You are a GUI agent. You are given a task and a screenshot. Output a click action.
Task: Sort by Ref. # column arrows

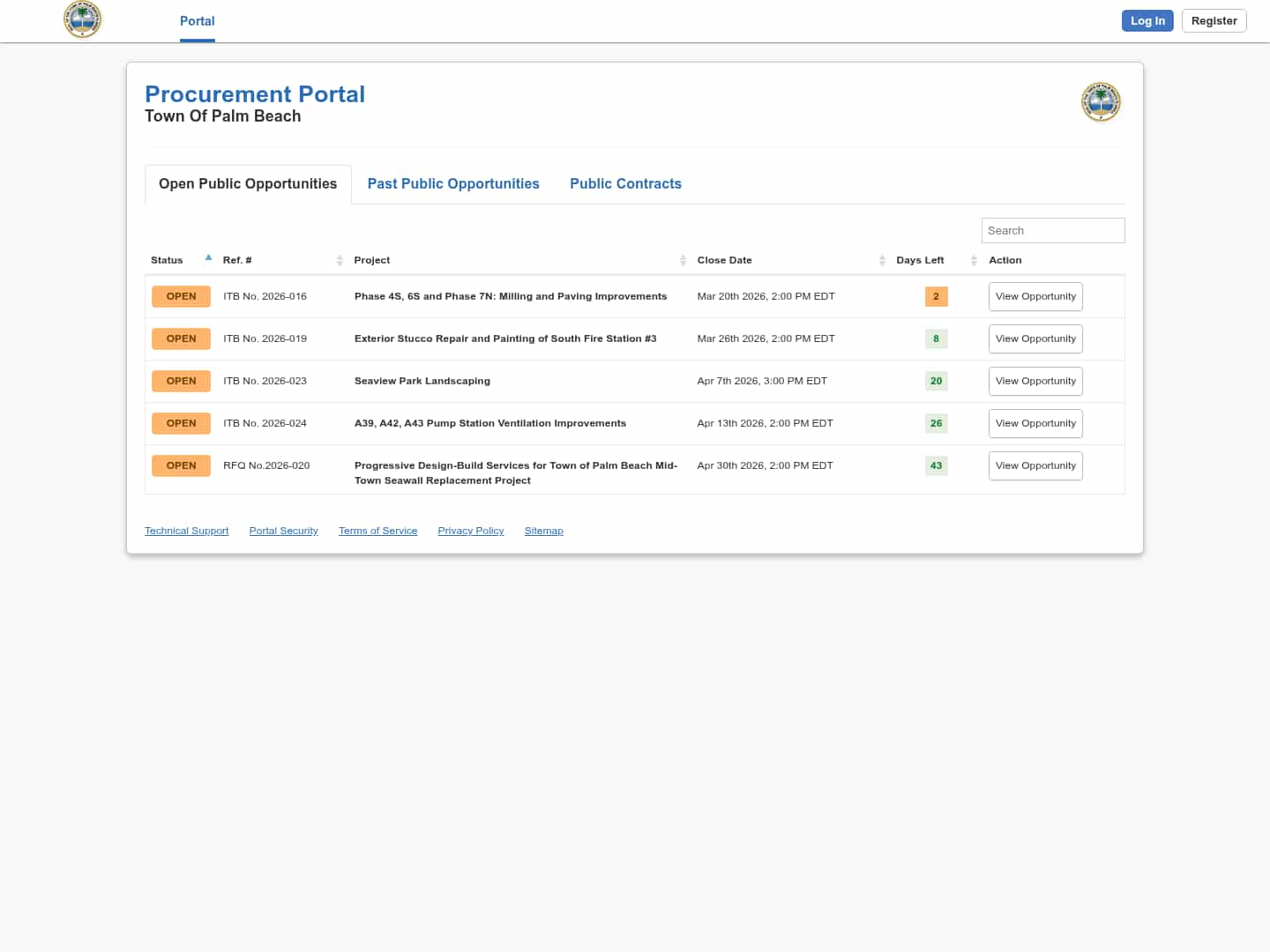pyautogui.click(x=340, y=260)
